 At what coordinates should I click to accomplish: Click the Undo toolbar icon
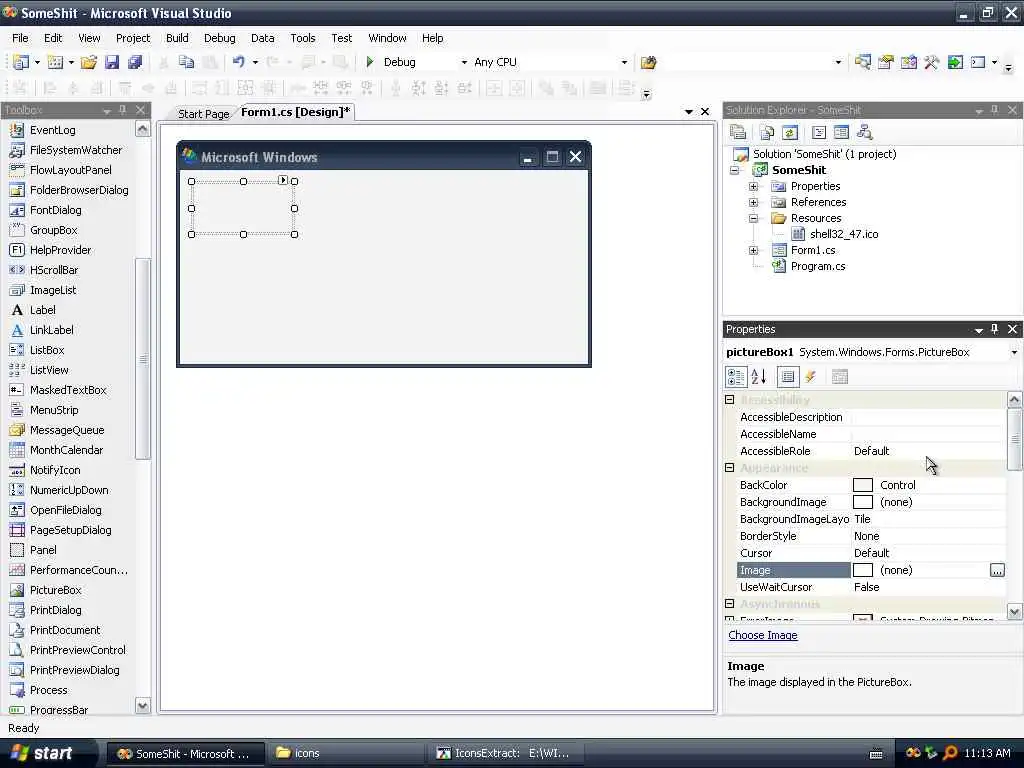tap(238, 62)
